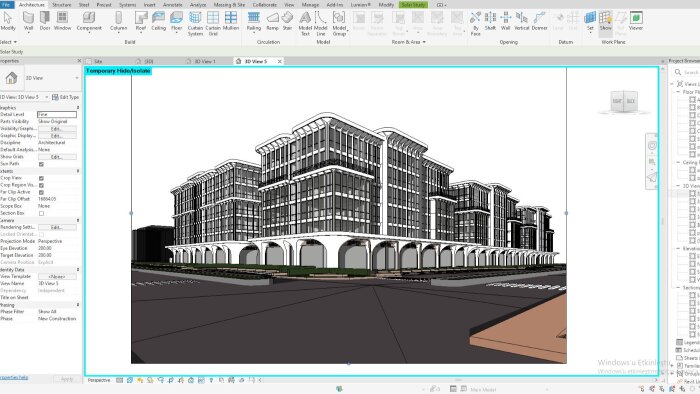The height and width of the screenshot is (394, 700).
Task: Select the Dormer opening tool
Action: point(539,21)
